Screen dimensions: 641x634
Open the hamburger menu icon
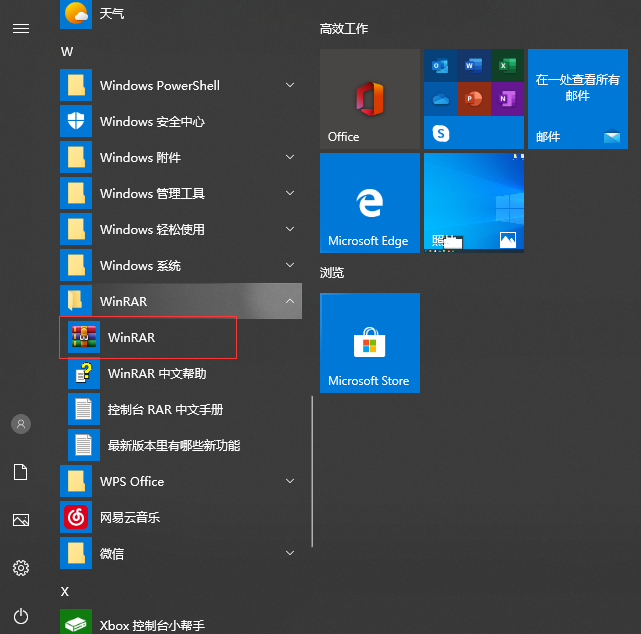[21, 29]
